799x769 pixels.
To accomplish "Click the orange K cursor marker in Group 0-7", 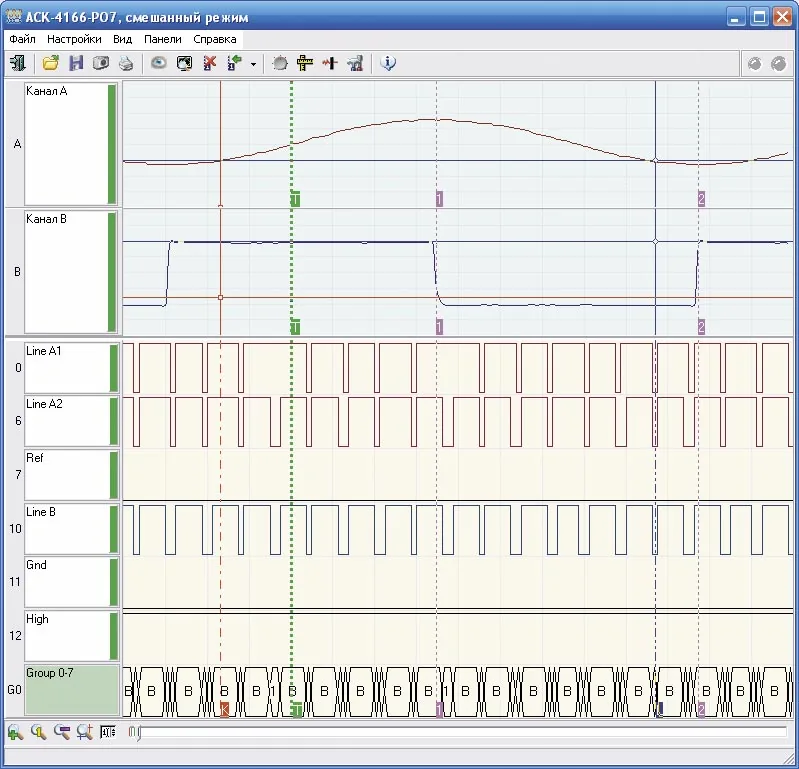I will point(224,709).
